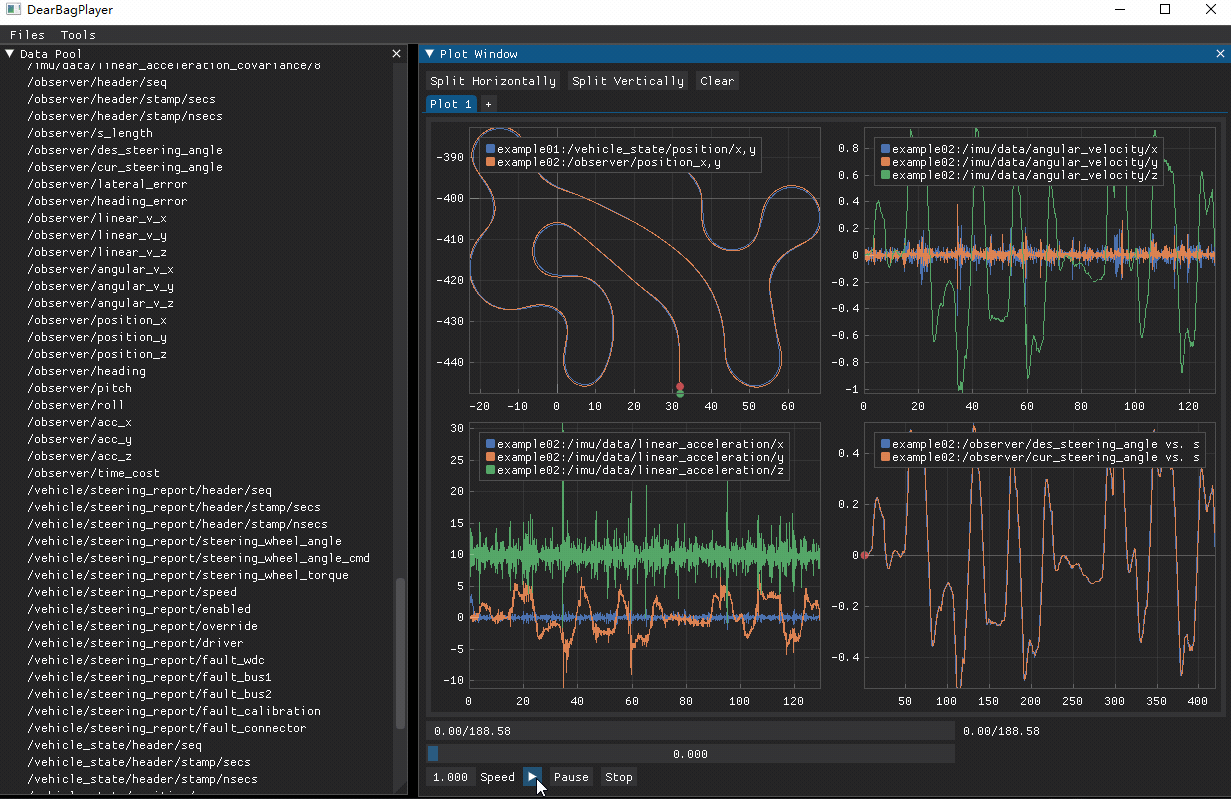The height and width of the screenshot is (799, 1231).
Task: Select /observer/lateral_error in the Data Pool
Action: coord(107,184)
